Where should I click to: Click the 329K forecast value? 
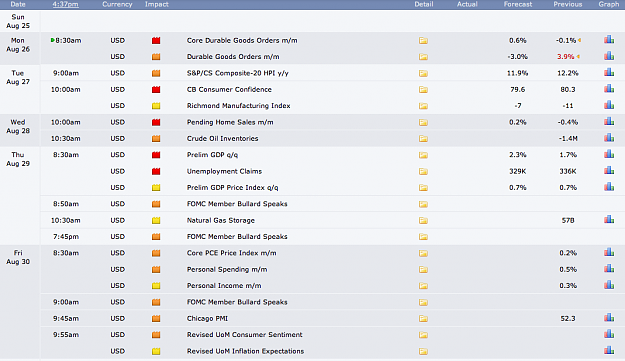(x=518, y=171)
